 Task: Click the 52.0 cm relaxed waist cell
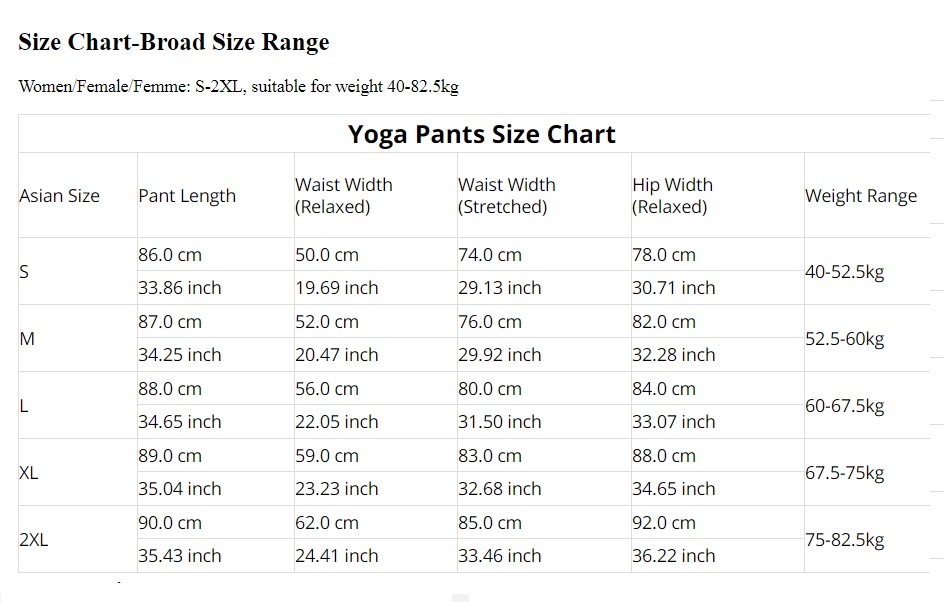click(327, 322)
